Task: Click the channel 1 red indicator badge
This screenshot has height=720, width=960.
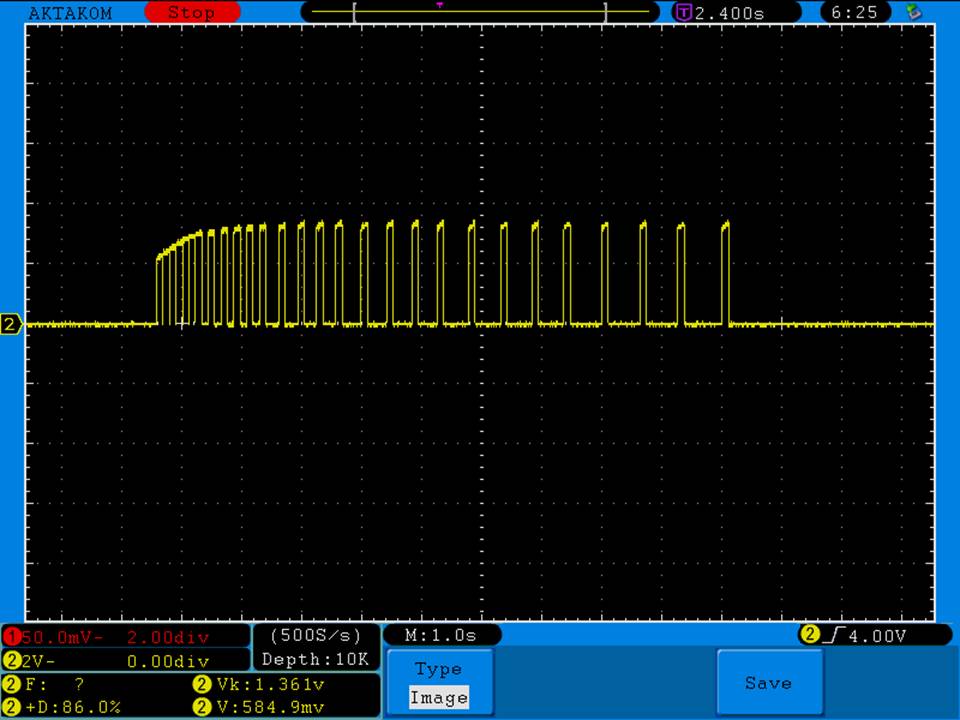Action: (12, 637)
